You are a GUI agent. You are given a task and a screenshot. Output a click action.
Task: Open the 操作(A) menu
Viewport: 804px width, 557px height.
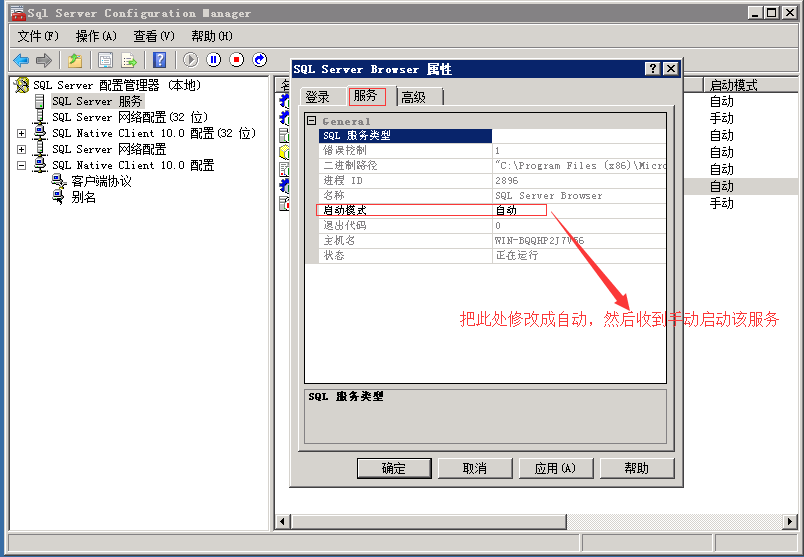pyautogui.click(x=96, y=36)
